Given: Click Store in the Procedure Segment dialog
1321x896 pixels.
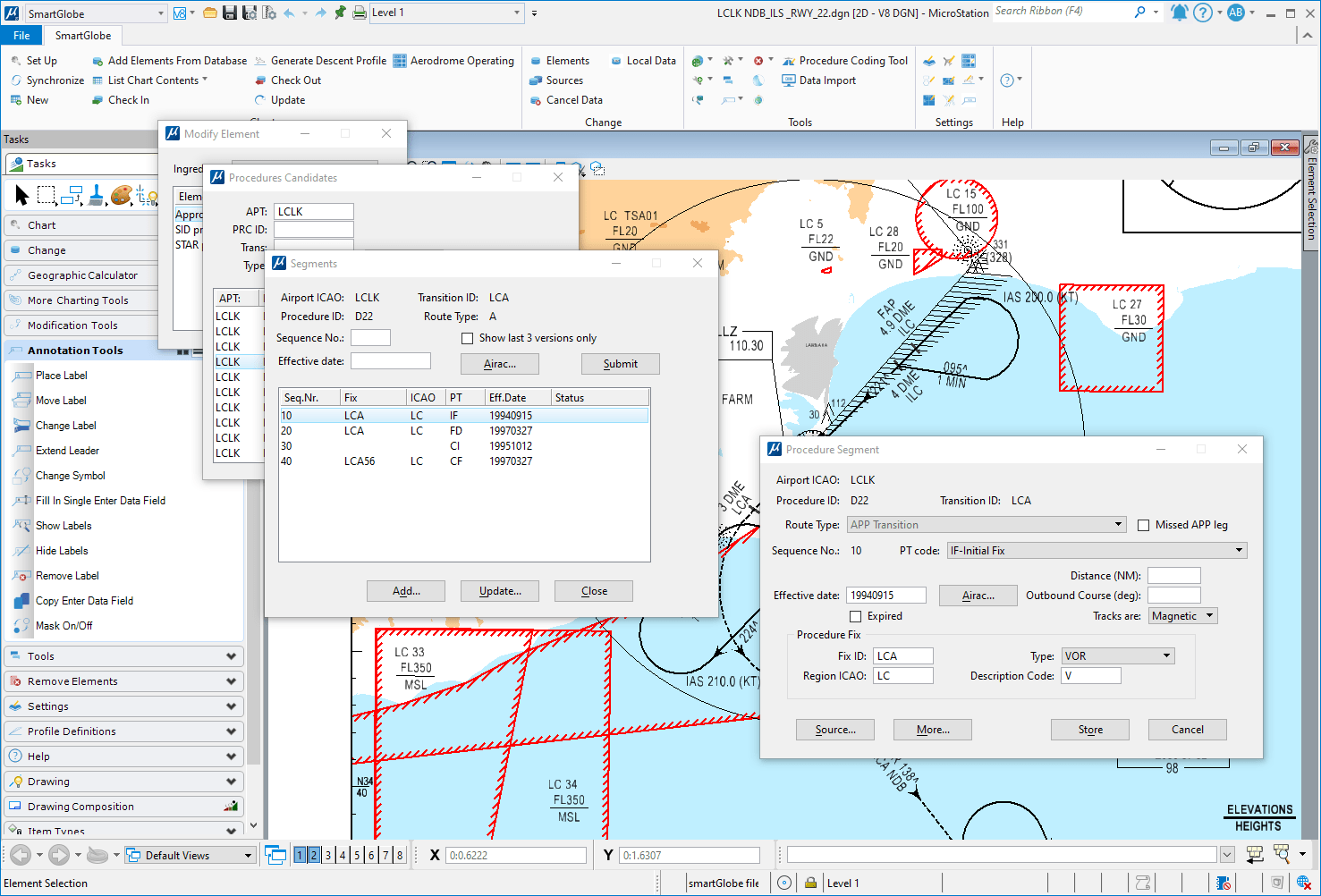Looking at the screenshot, I should (x=1089, y=729).
